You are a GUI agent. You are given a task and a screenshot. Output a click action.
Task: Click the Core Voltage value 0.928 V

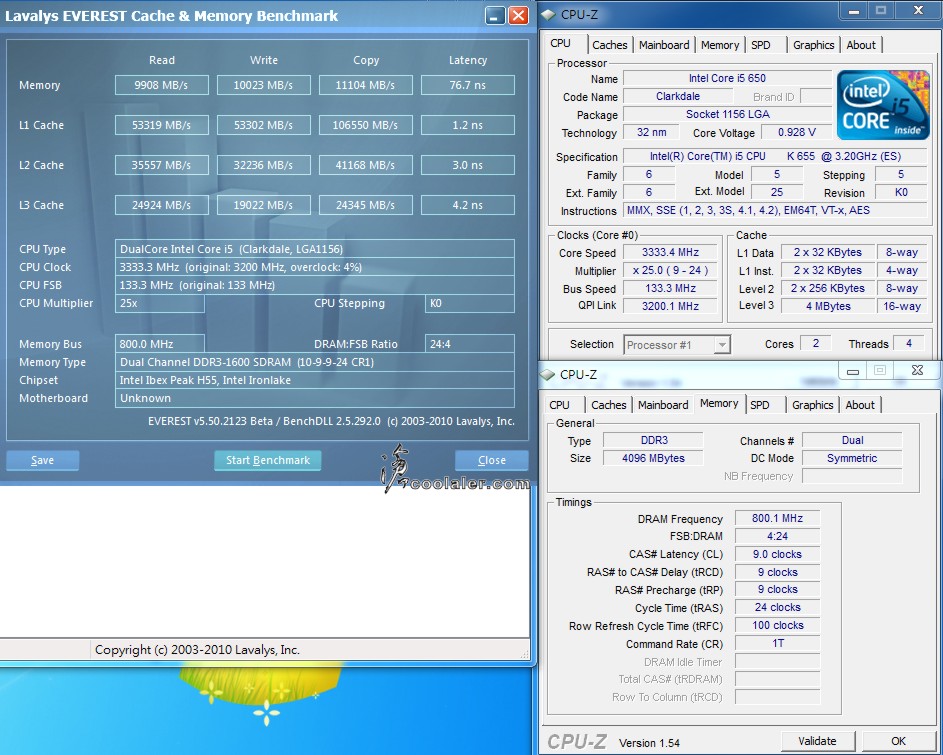[796, 132]
